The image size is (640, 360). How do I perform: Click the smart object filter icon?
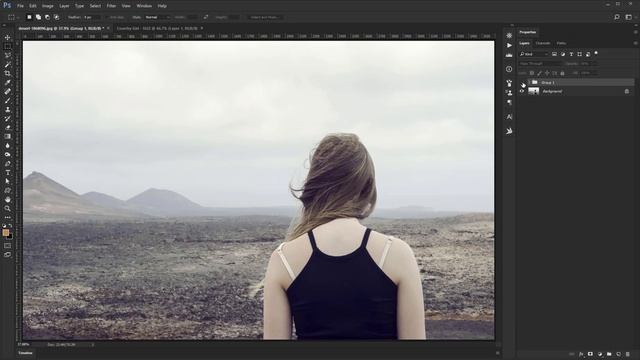pos(588,54)
